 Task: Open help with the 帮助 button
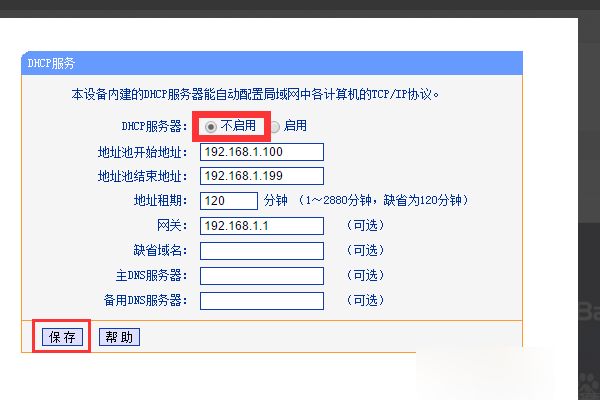119,337
